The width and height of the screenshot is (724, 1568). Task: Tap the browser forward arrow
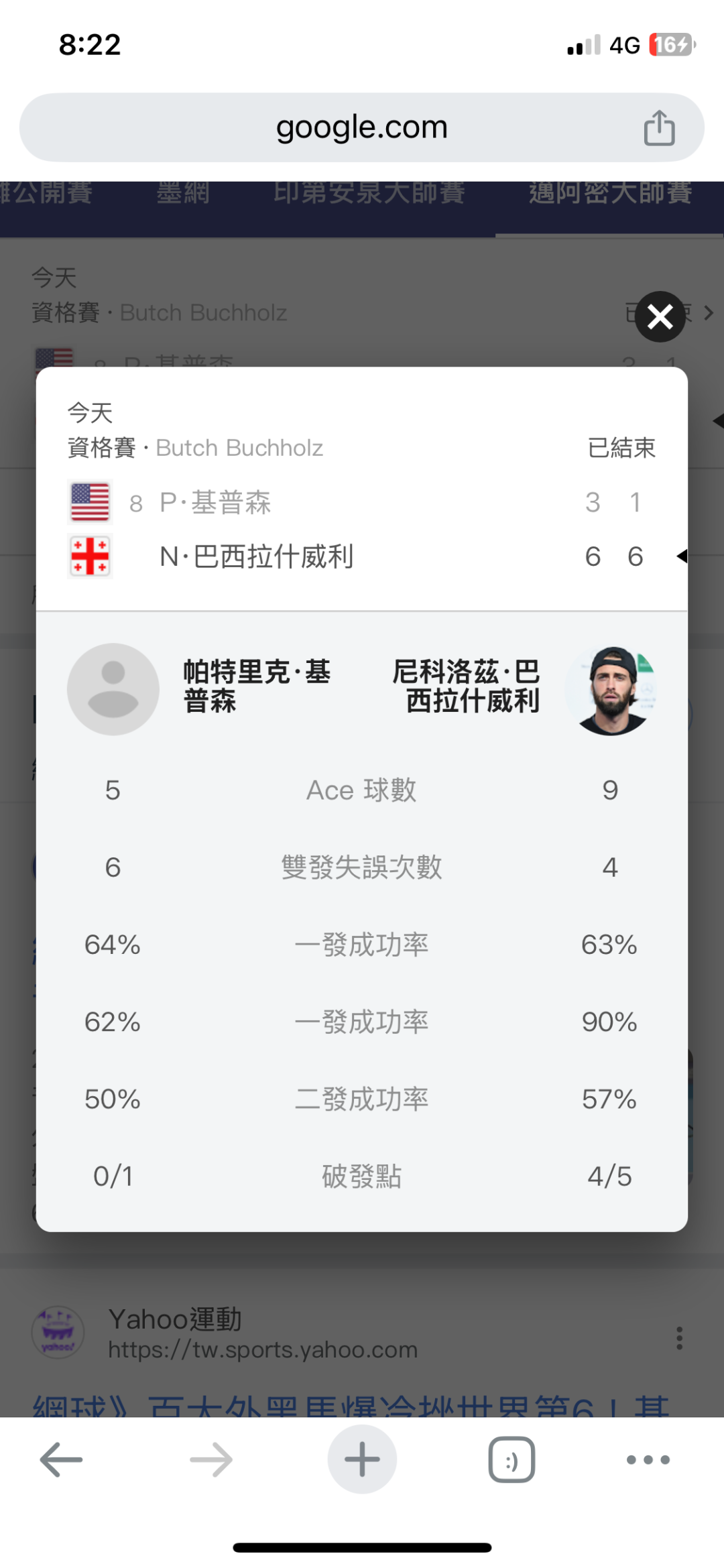[x=211, y=1459]
